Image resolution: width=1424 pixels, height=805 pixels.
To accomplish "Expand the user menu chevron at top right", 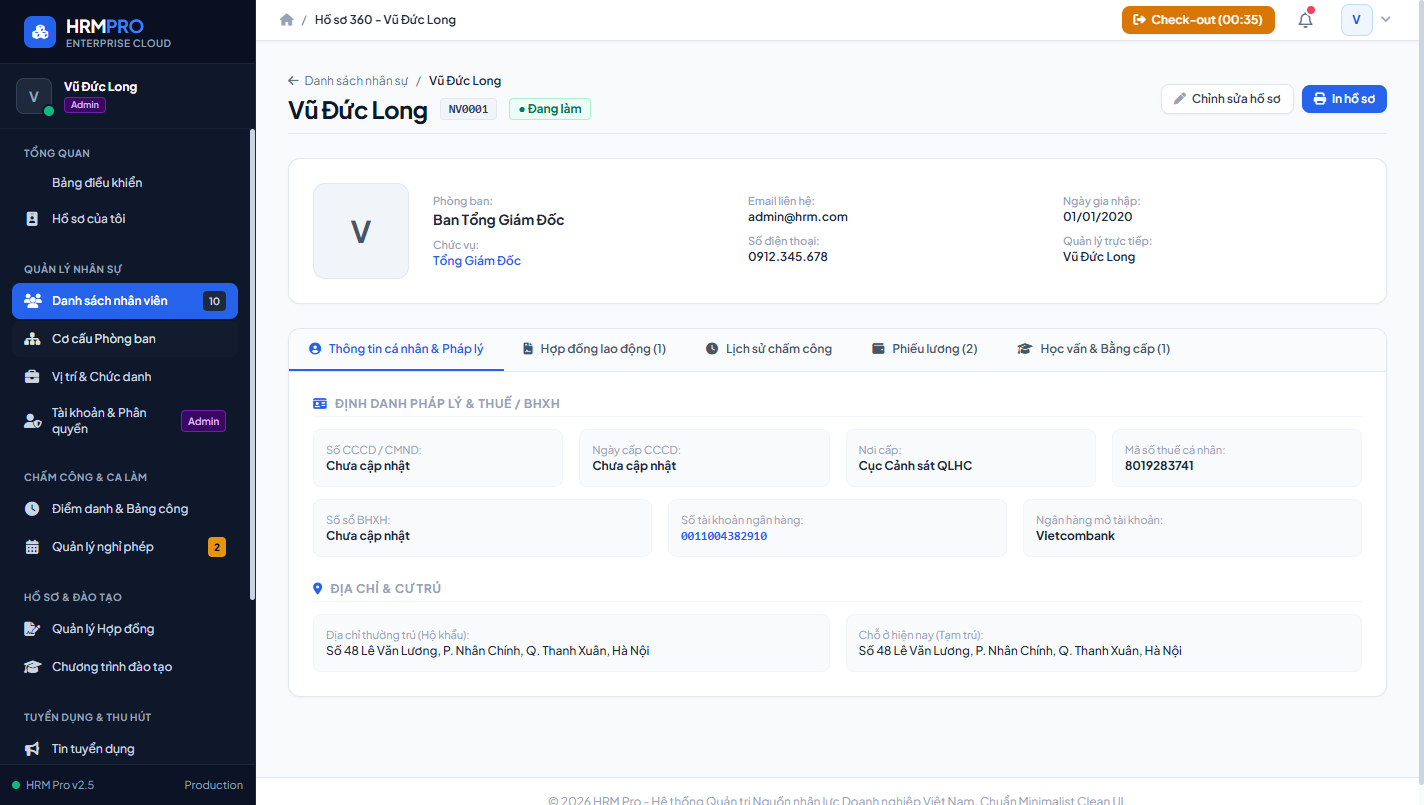I will tap(1386, 20).
